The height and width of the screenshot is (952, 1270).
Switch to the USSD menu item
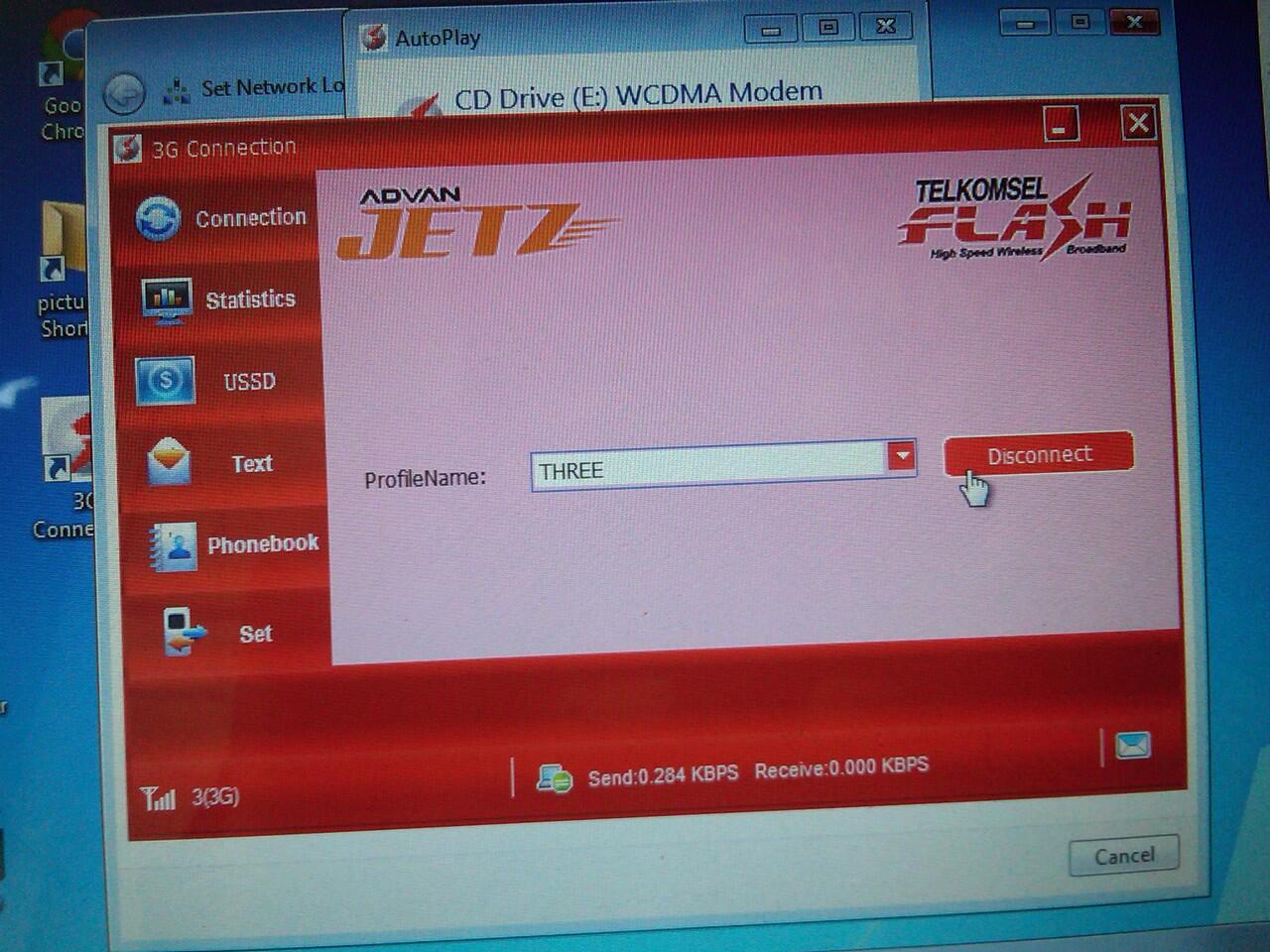(x=249, y=382)
